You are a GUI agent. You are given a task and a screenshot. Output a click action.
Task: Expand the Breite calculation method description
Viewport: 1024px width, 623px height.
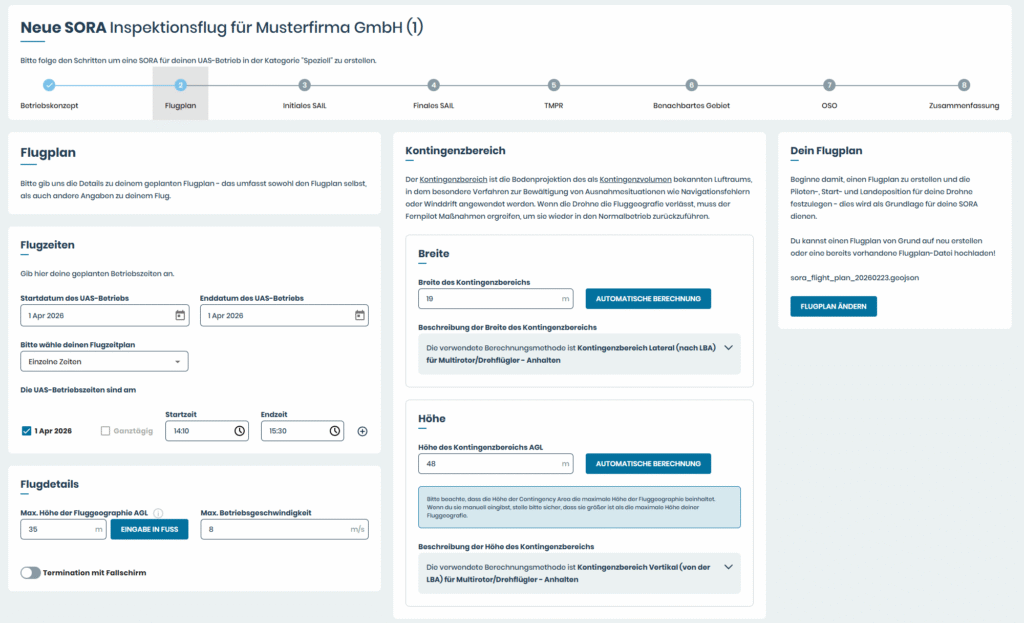(x=728, y=348)
